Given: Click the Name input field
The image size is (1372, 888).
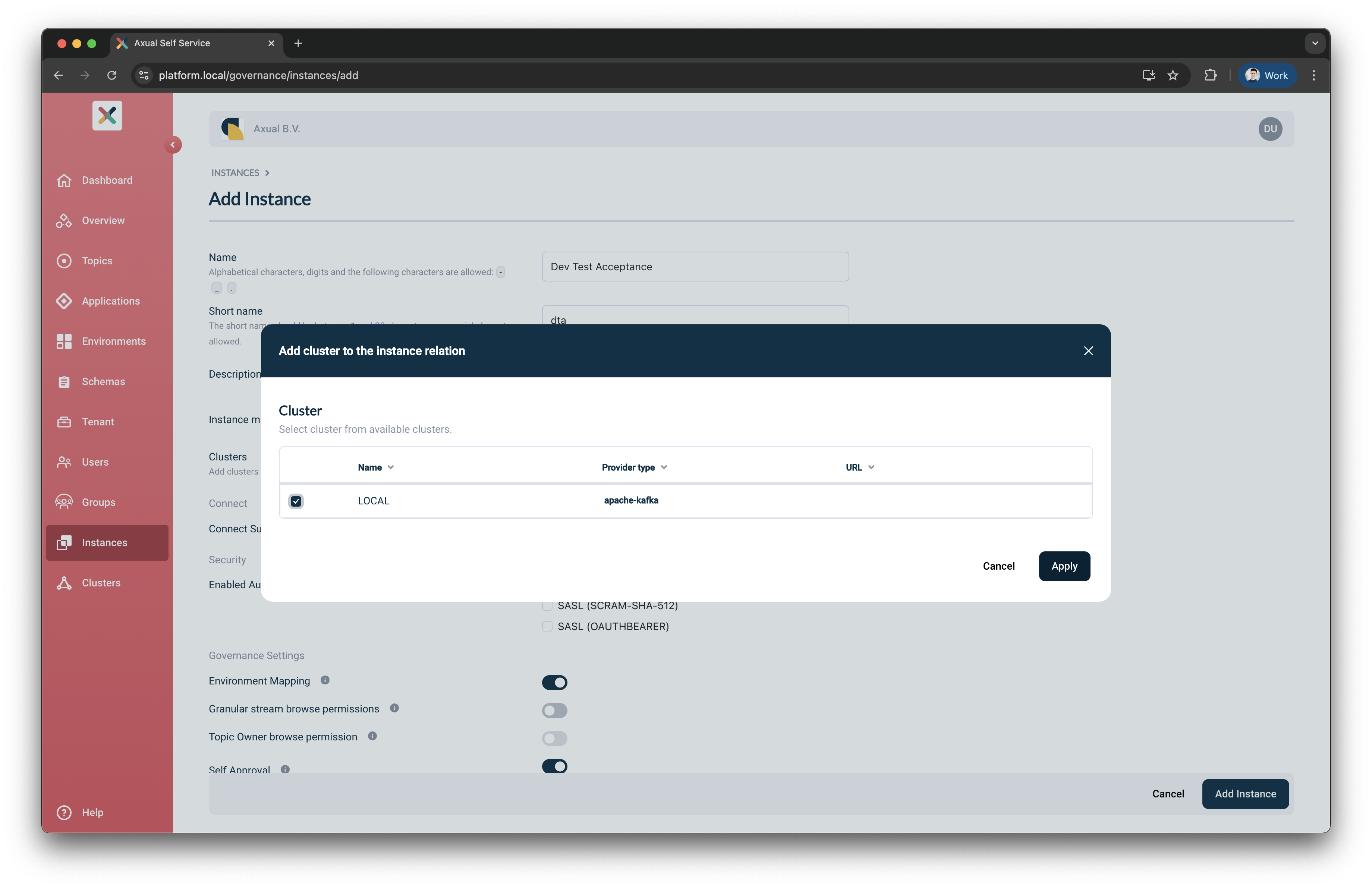Looking at the screenshot, I should (x=695, y=267).
